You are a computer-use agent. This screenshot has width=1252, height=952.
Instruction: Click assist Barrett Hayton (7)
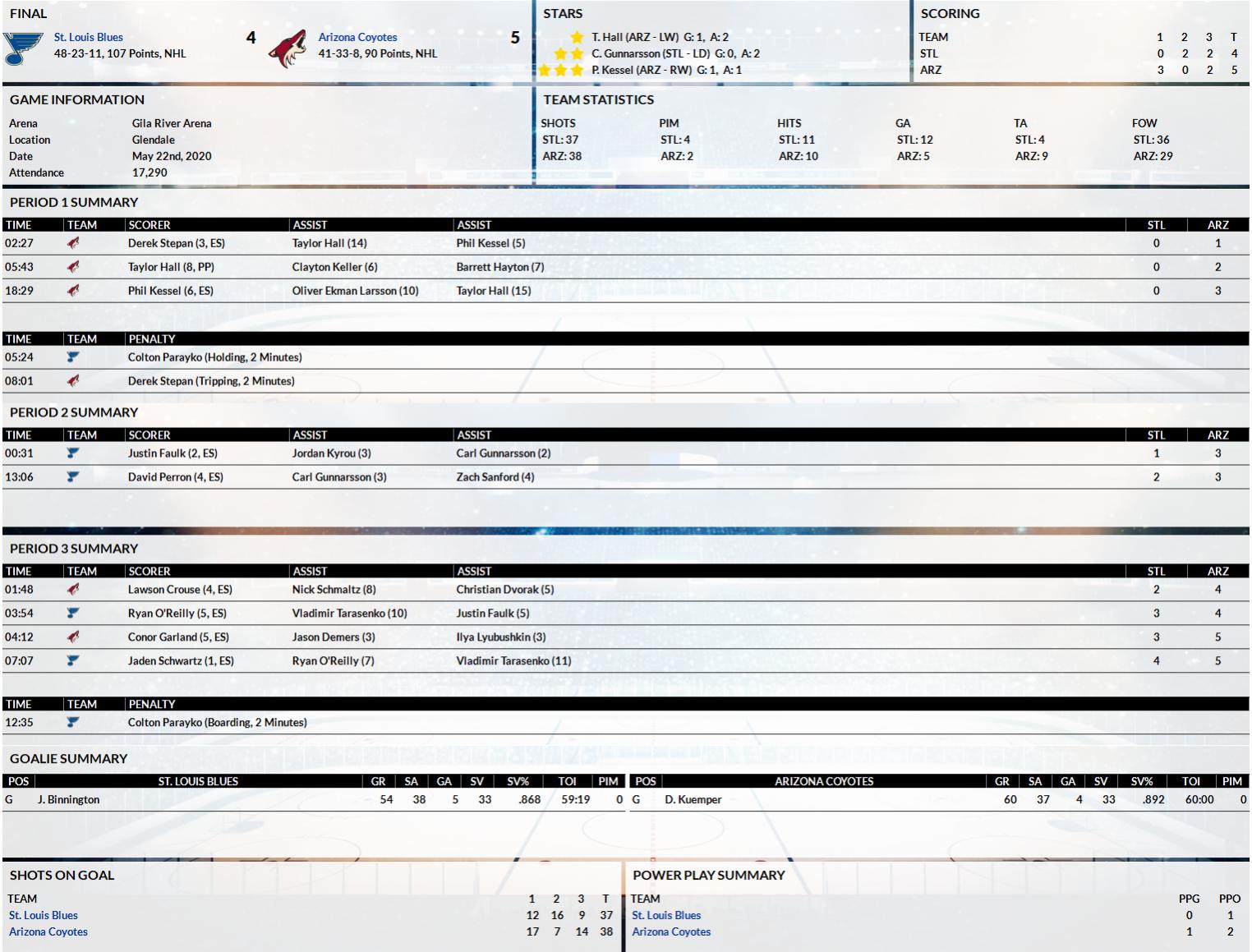tap(500, 267)
